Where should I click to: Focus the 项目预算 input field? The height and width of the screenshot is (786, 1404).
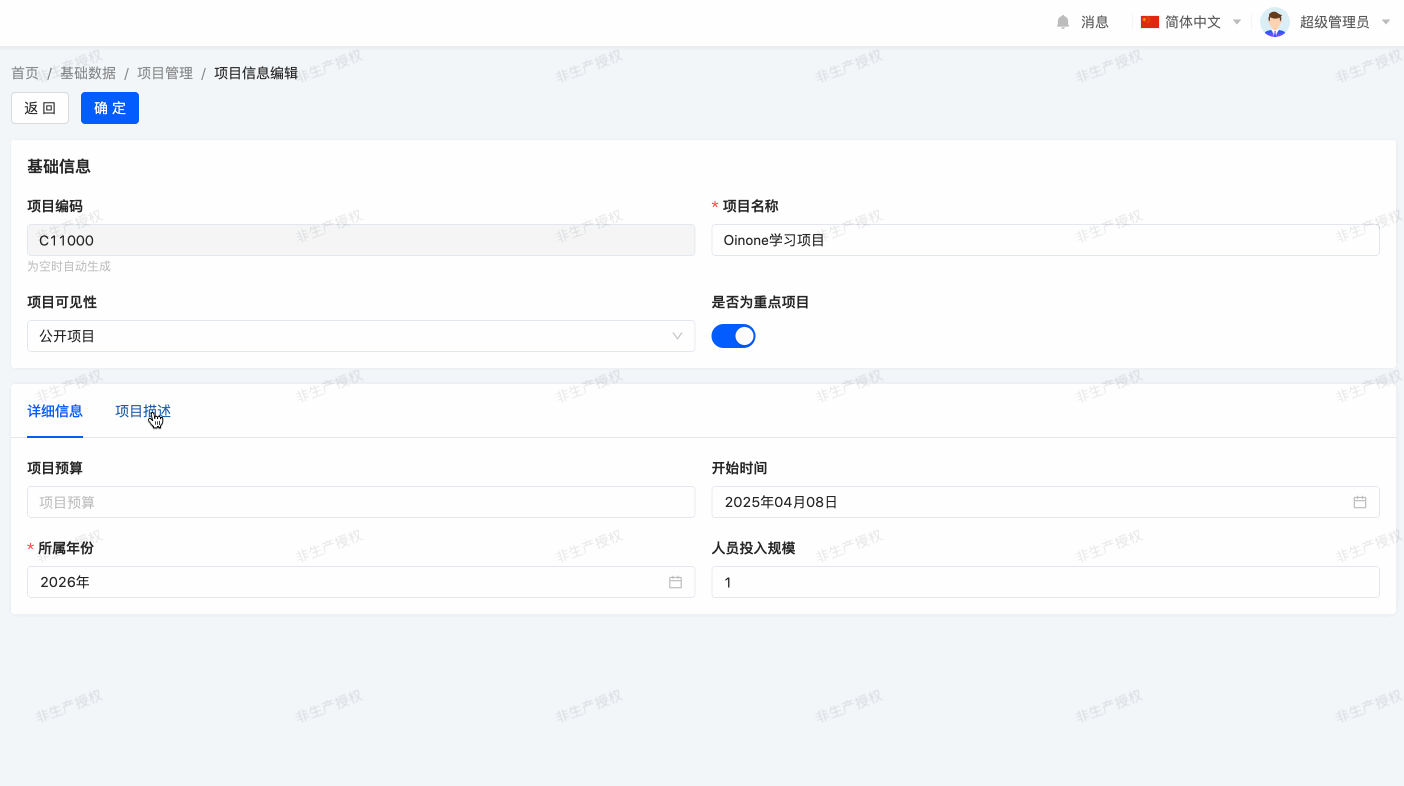click(x=360, y=502)
